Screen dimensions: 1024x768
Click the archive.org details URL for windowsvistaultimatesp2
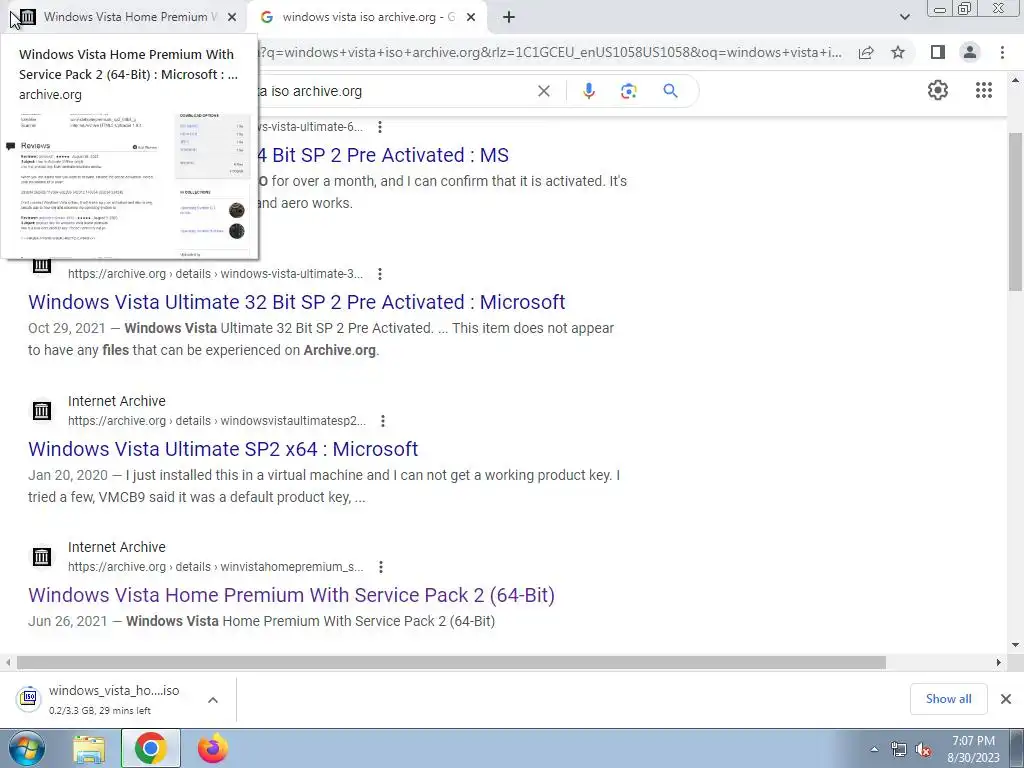[x=217, y=421]
